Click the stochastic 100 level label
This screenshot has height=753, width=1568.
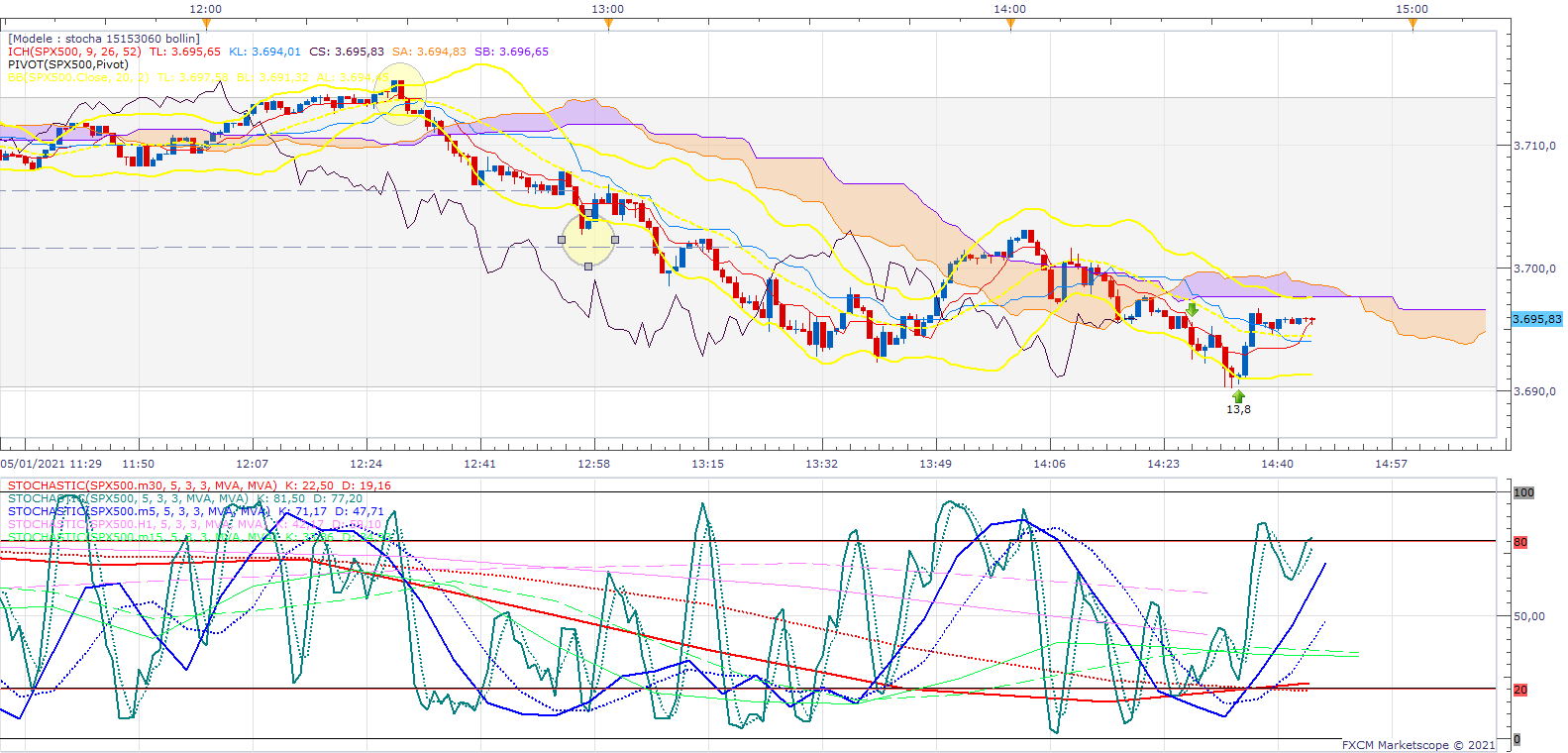[x=1523, y=492]
